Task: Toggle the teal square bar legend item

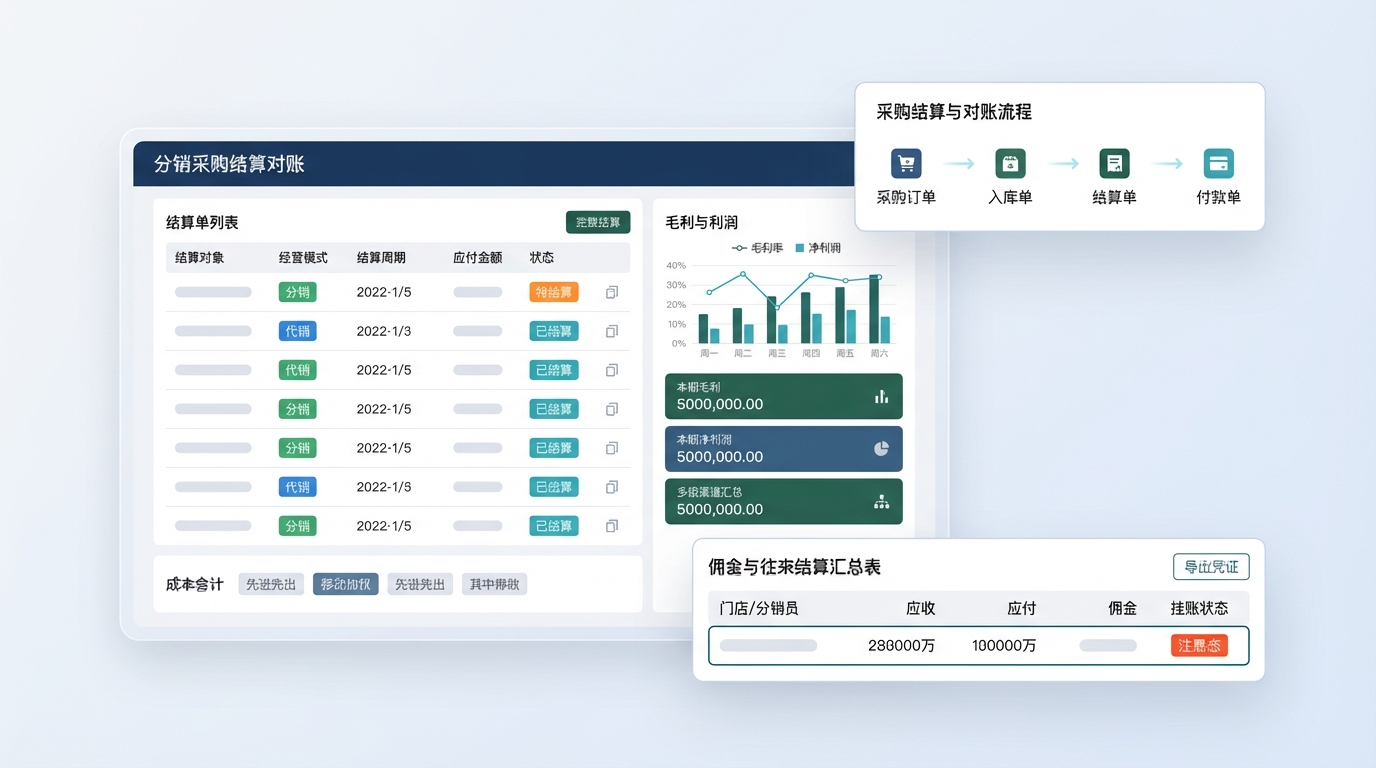Action: [x=818, y=247]
